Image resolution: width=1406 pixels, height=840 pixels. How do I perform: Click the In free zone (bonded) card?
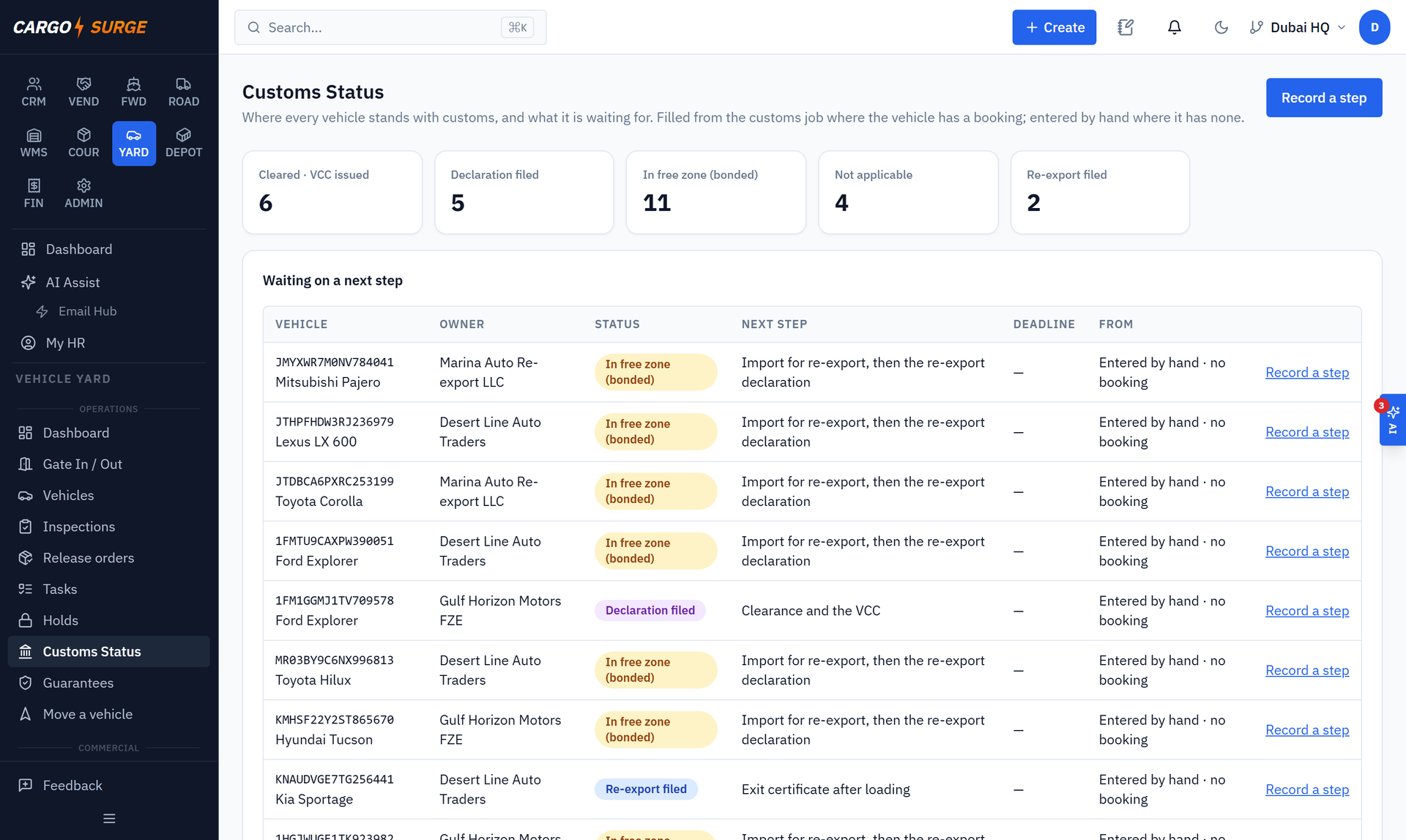715,193
